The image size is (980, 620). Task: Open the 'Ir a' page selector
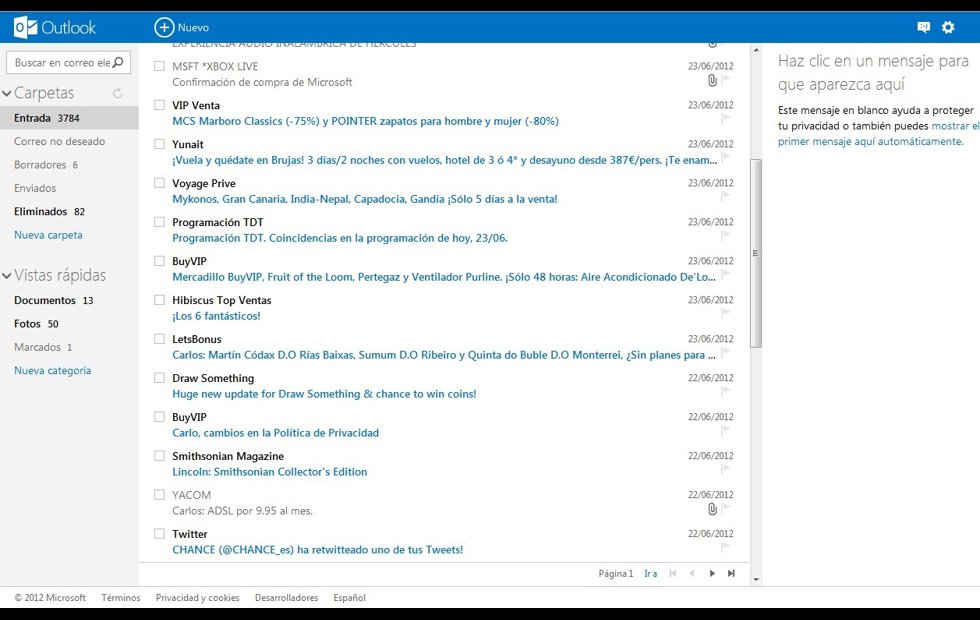(x=650, y=574)
